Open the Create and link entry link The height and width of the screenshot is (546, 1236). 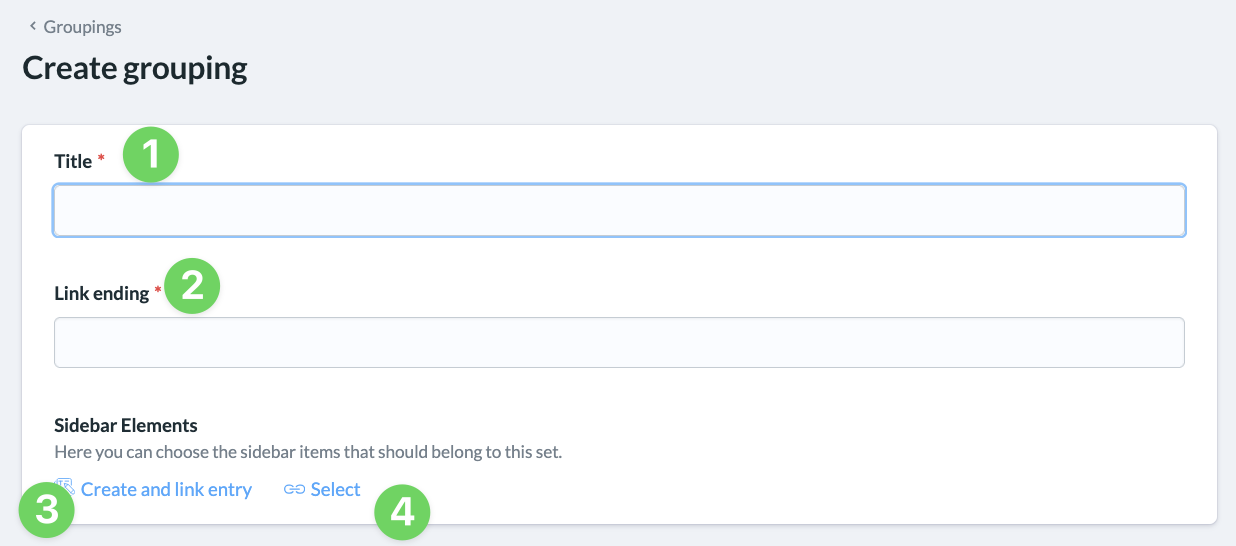(x=166, y=490)
